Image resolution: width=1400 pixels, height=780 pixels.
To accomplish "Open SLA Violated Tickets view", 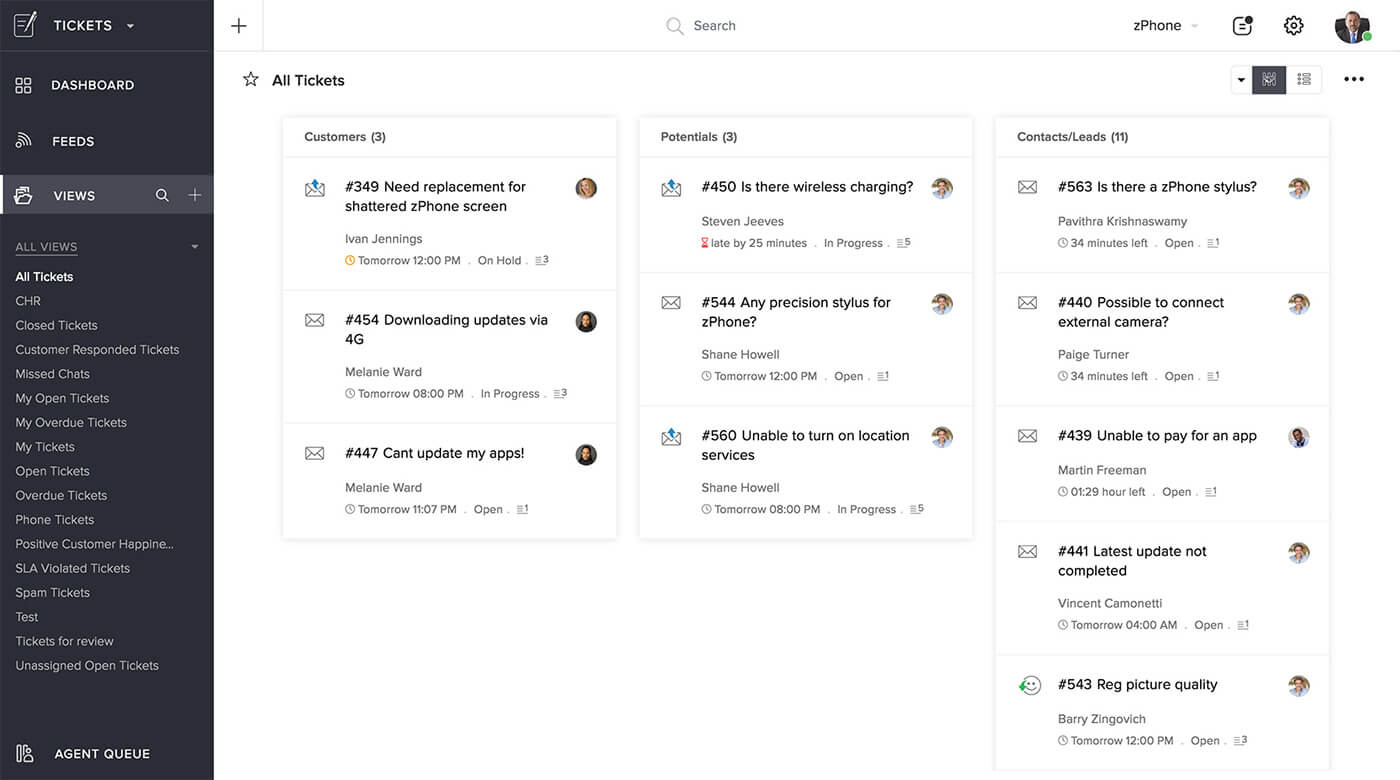I will [72, 568].
